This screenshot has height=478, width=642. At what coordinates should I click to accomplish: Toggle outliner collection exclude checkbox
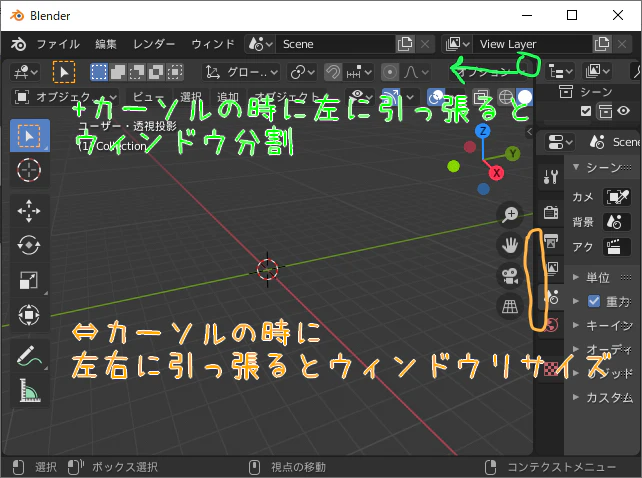pos(586,111)
